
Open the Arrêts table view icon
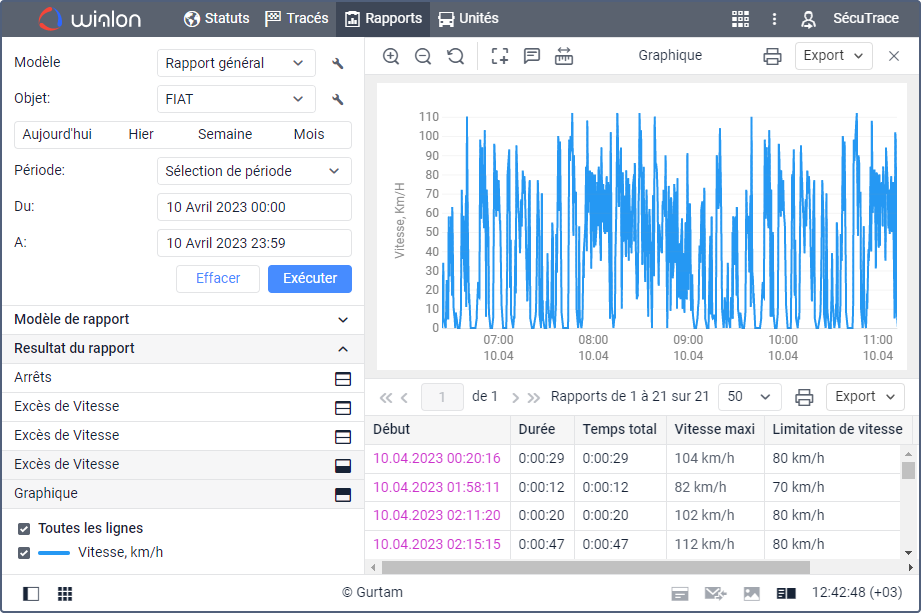coord(342,378)
